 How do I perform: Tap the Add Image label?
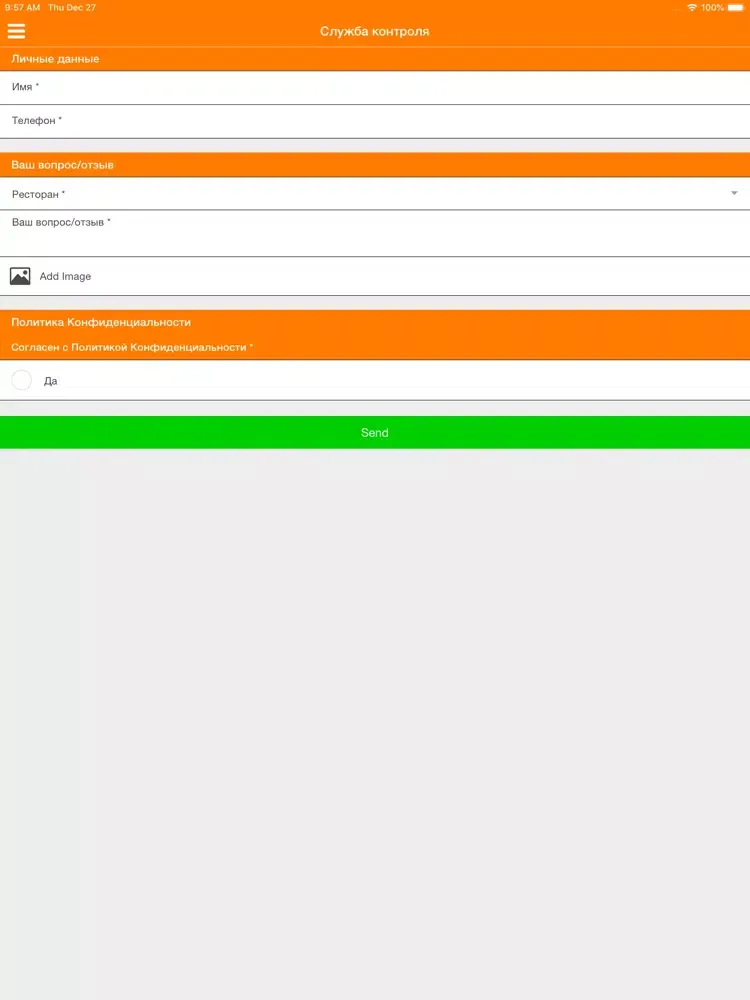point(65,276)
